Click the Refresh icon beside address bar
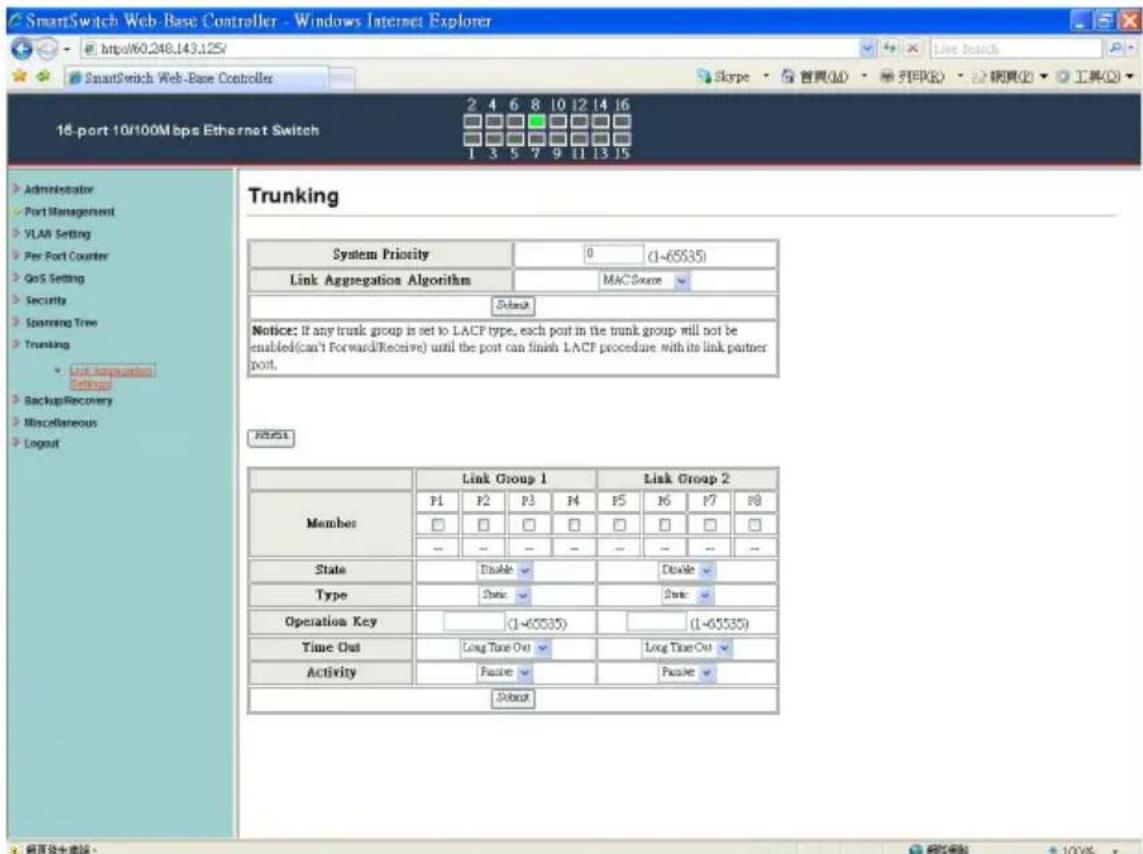1143x854 pixels. click(890, 48)
